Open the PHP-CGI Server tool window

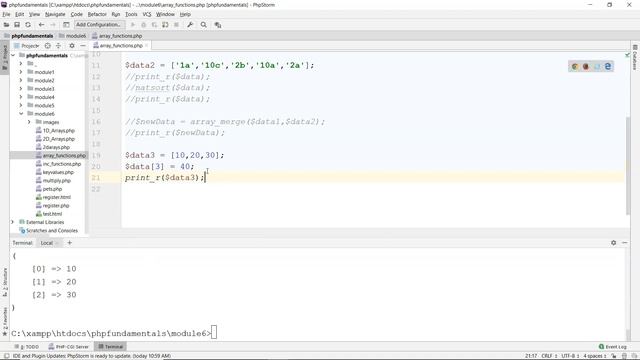[69, 347]
